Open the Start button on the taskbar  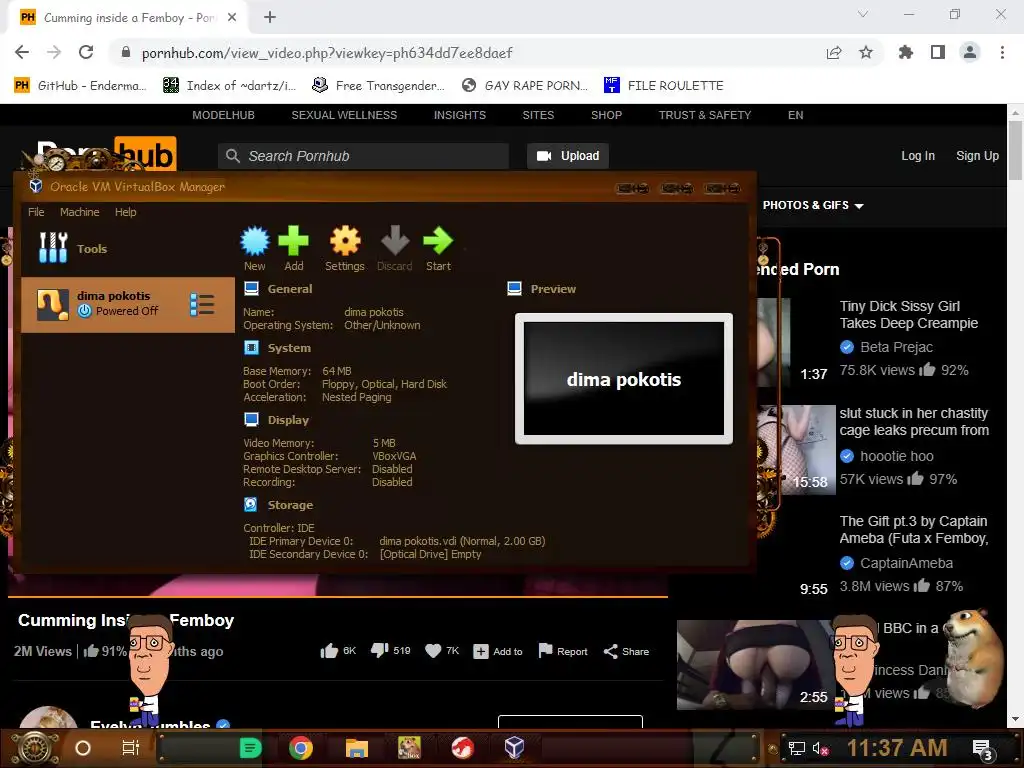click(35, 748)
